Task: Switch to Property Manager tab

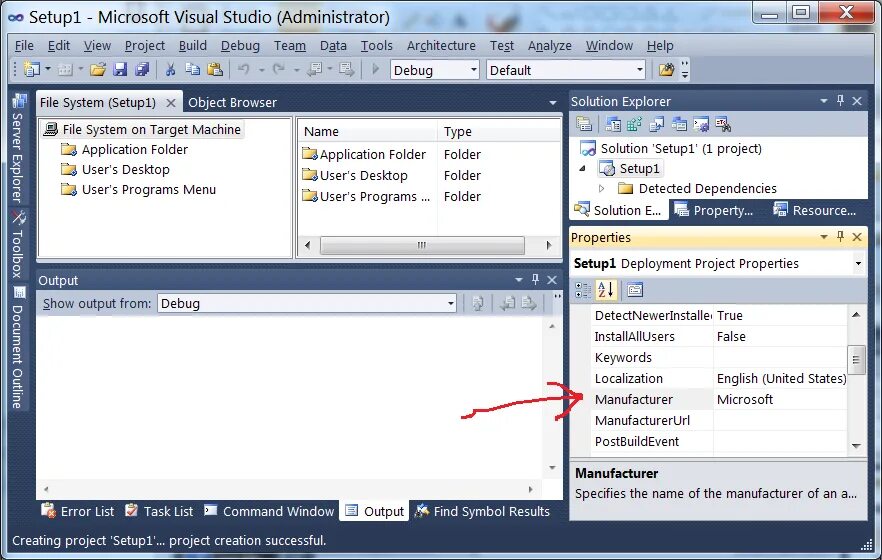Action: click(x=713, y=210)
